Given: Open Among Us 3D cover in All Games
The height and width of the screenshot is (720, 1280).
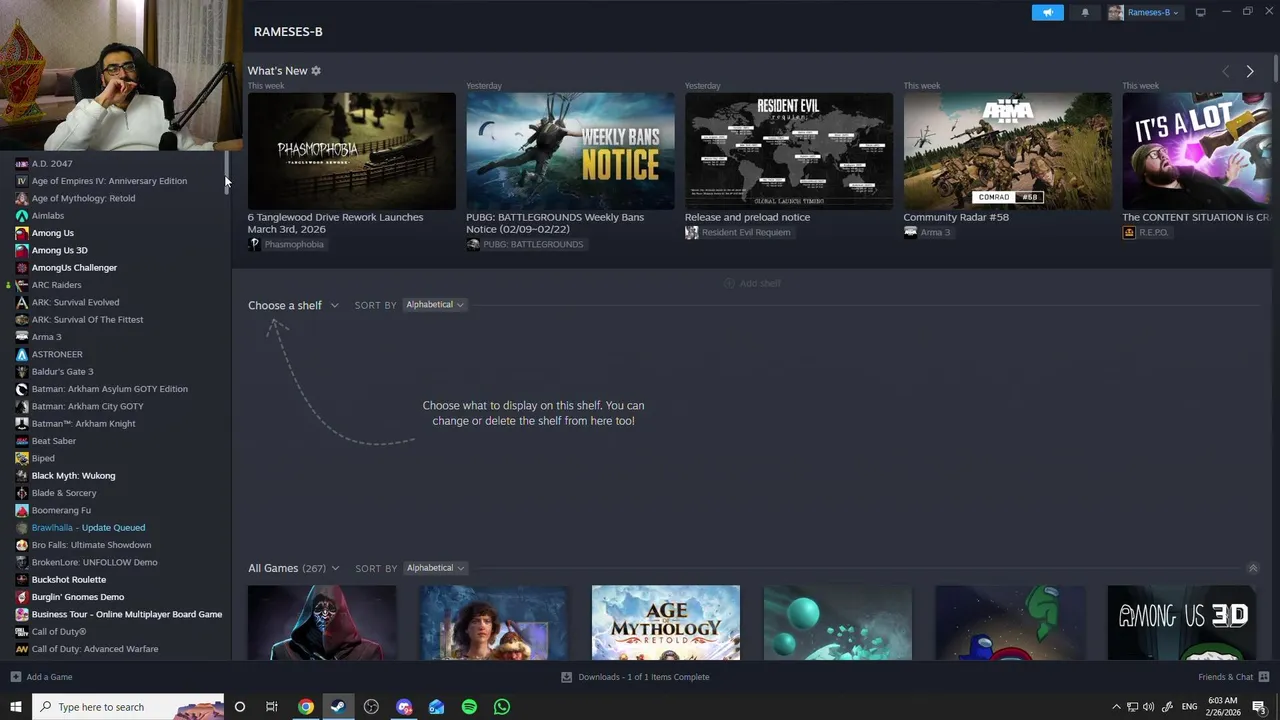Looking at the screenshot, I should [1182, 623].
